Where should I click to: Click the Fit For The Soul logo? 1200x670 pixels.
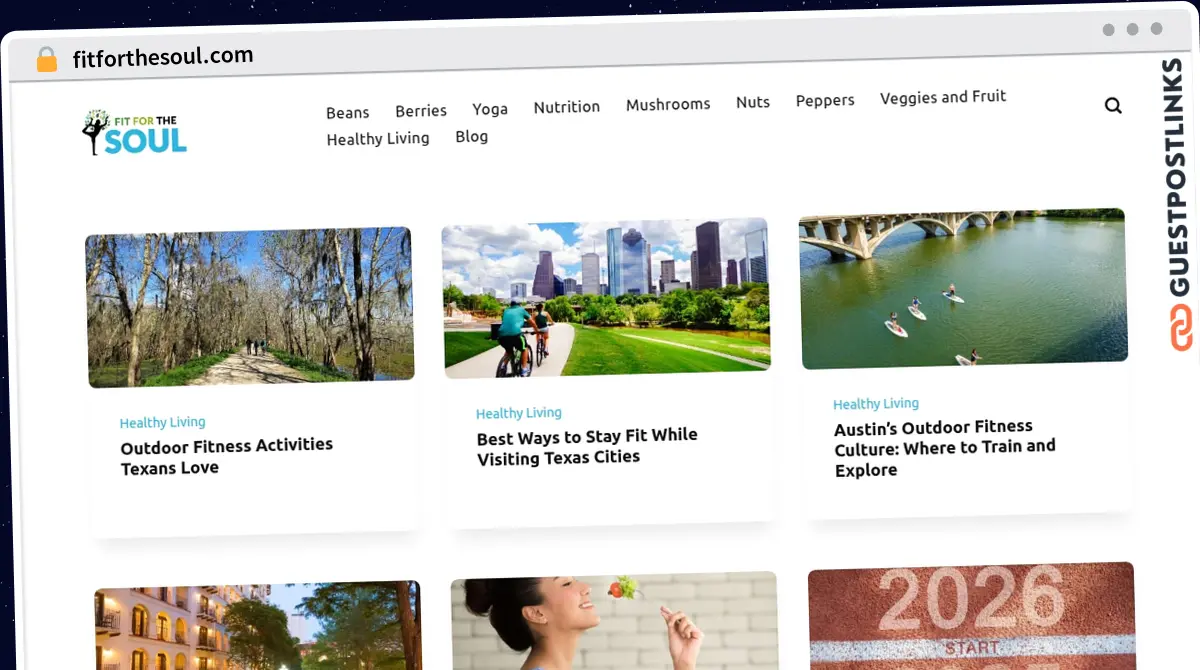[135, 132]
